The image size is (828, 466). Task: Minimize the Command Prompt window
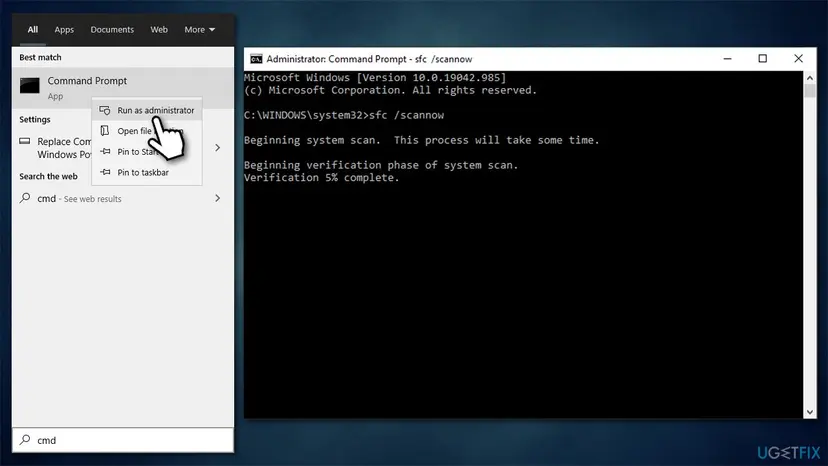(x=728, y=59)
